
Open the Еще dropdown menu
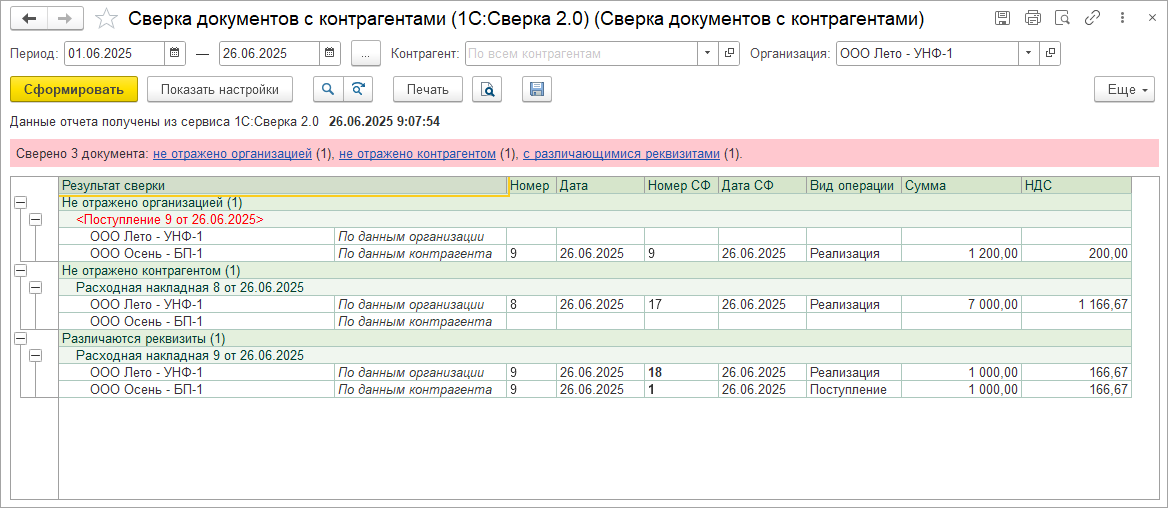[1125, 89]
